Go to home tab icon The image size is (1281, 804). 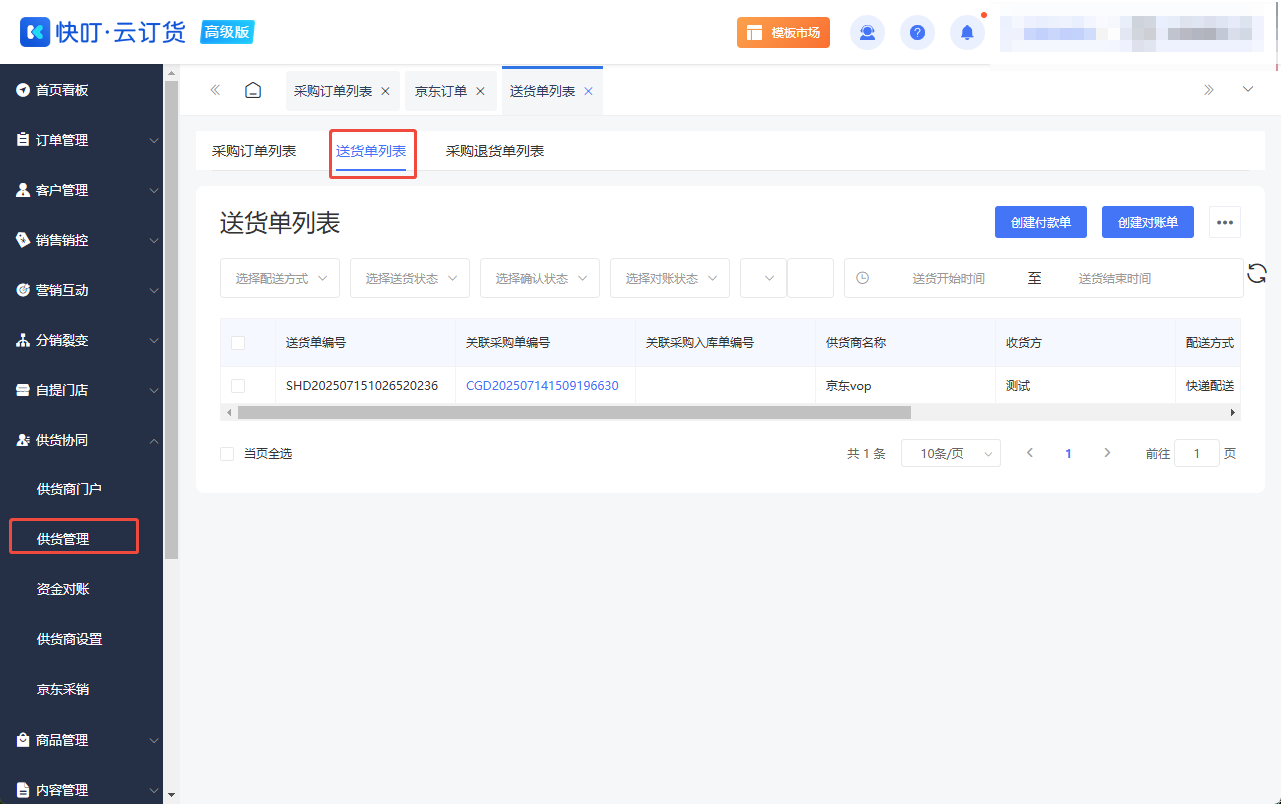pyautogui.click(x=253, y=90)
